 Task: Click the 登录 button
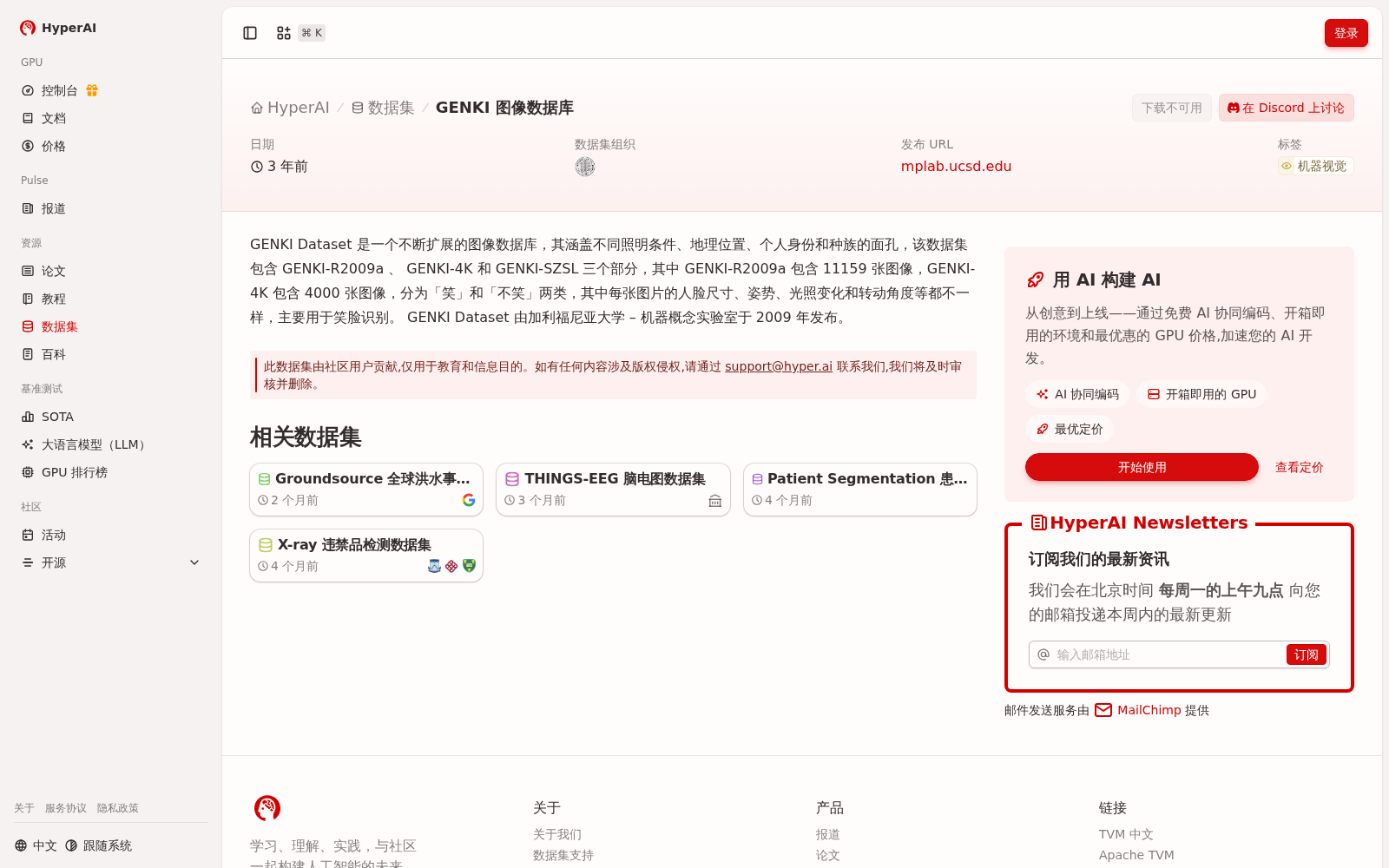click(1346, 33)
